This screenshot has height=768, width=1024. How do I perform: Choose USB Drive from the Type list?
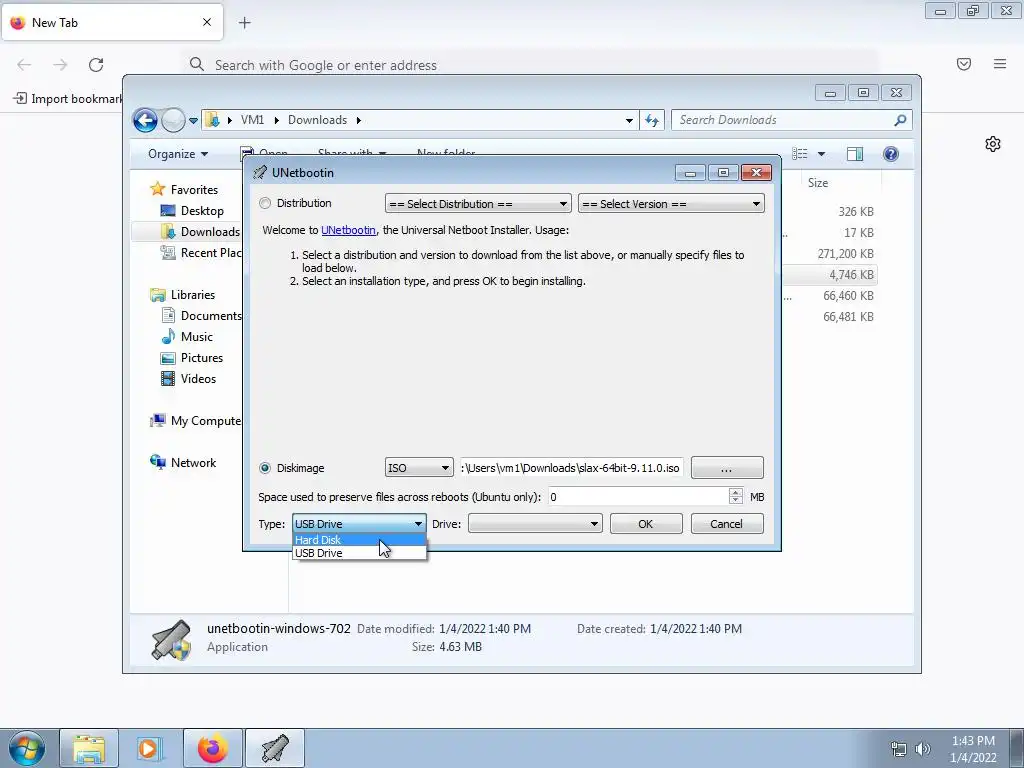(359, 553)
